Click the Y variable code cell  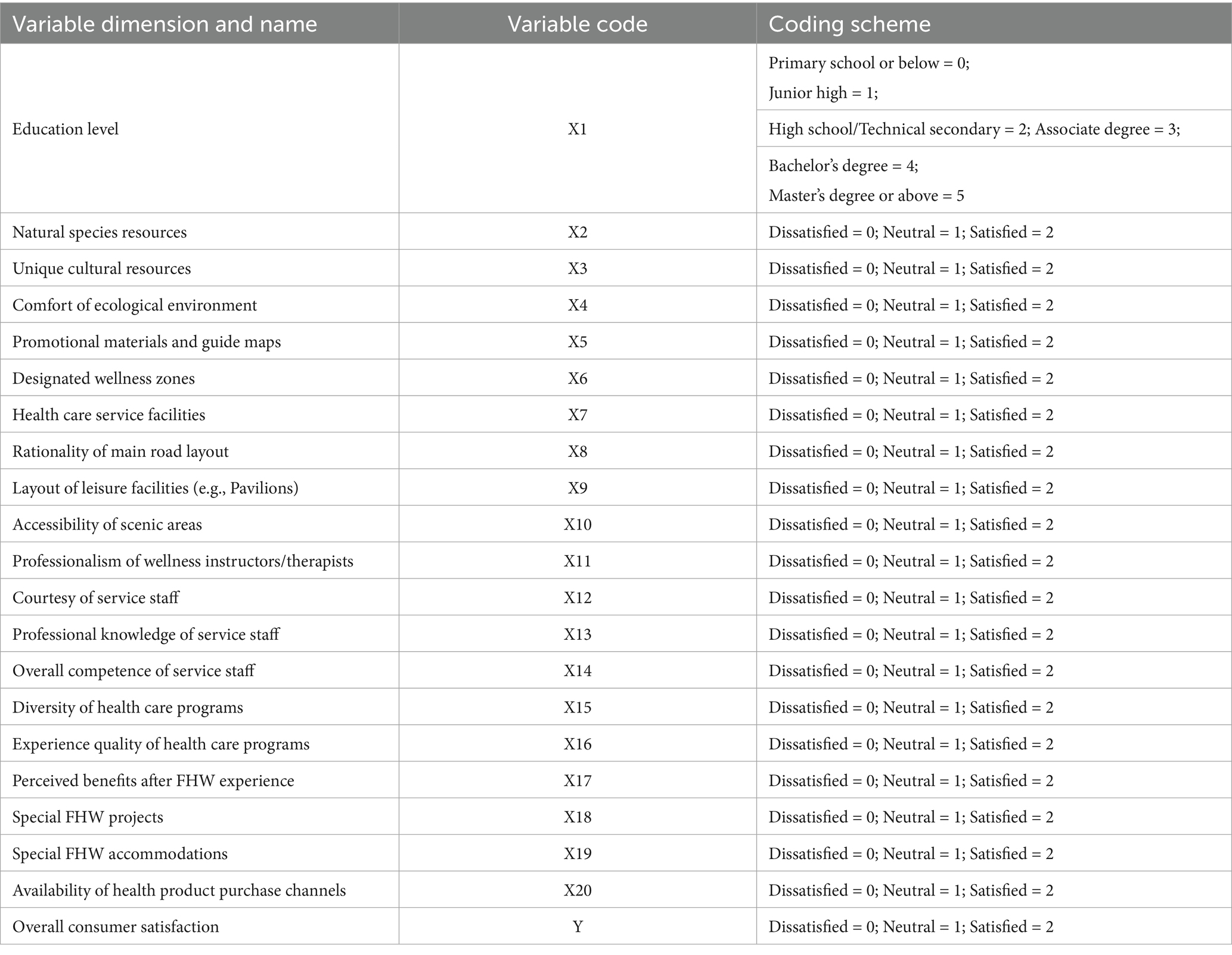(577, 927)
